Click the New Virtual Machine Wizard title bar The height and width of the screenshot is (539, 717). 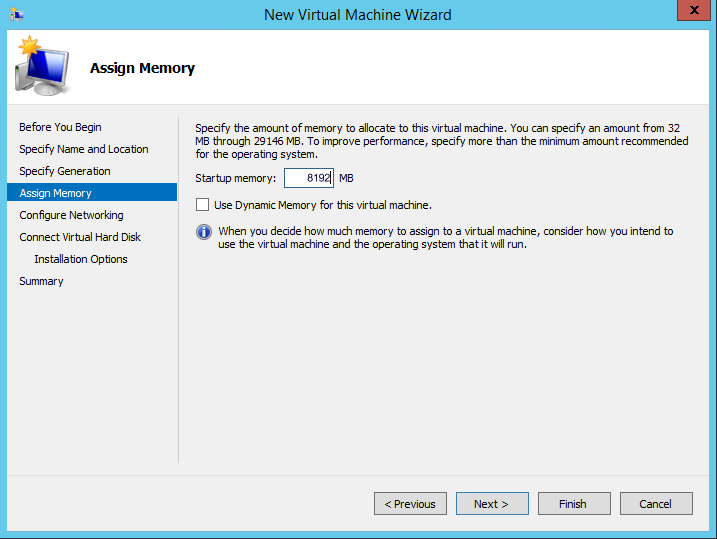pos(358,14)
